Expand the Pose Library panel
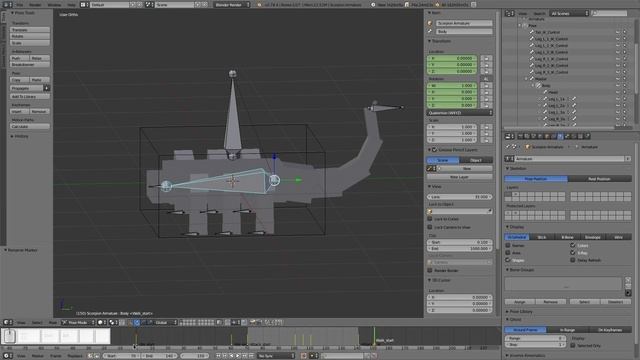640x360 pixels. pos(520,311)
